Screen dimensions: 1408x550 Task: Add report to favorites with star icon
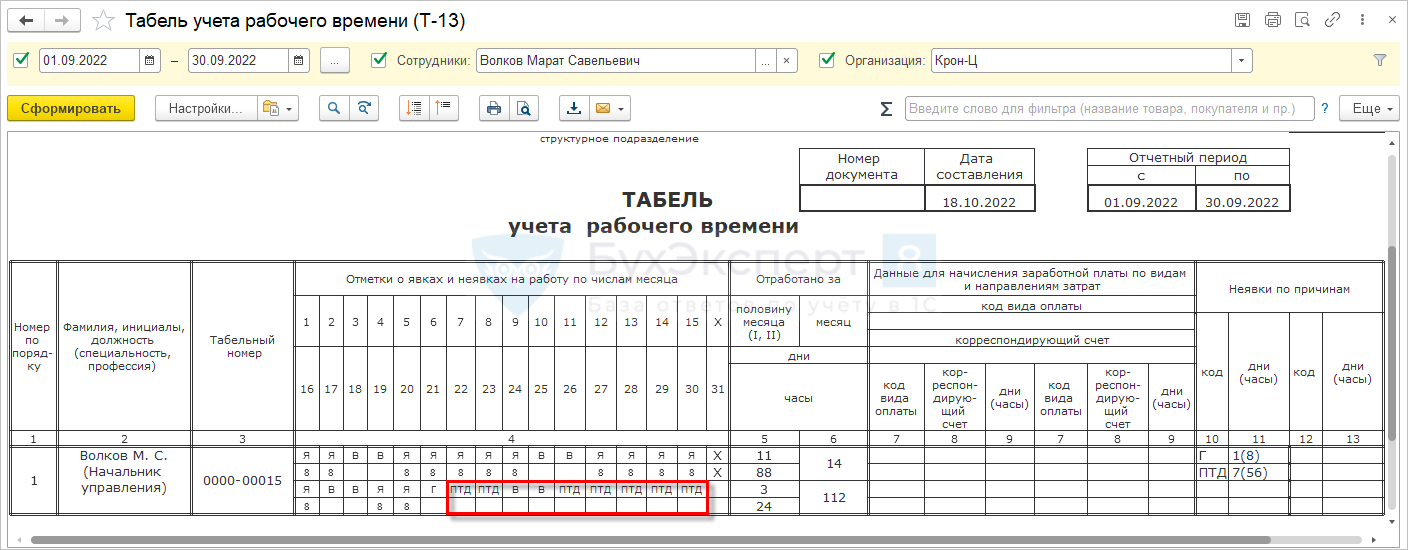point(102,20)
